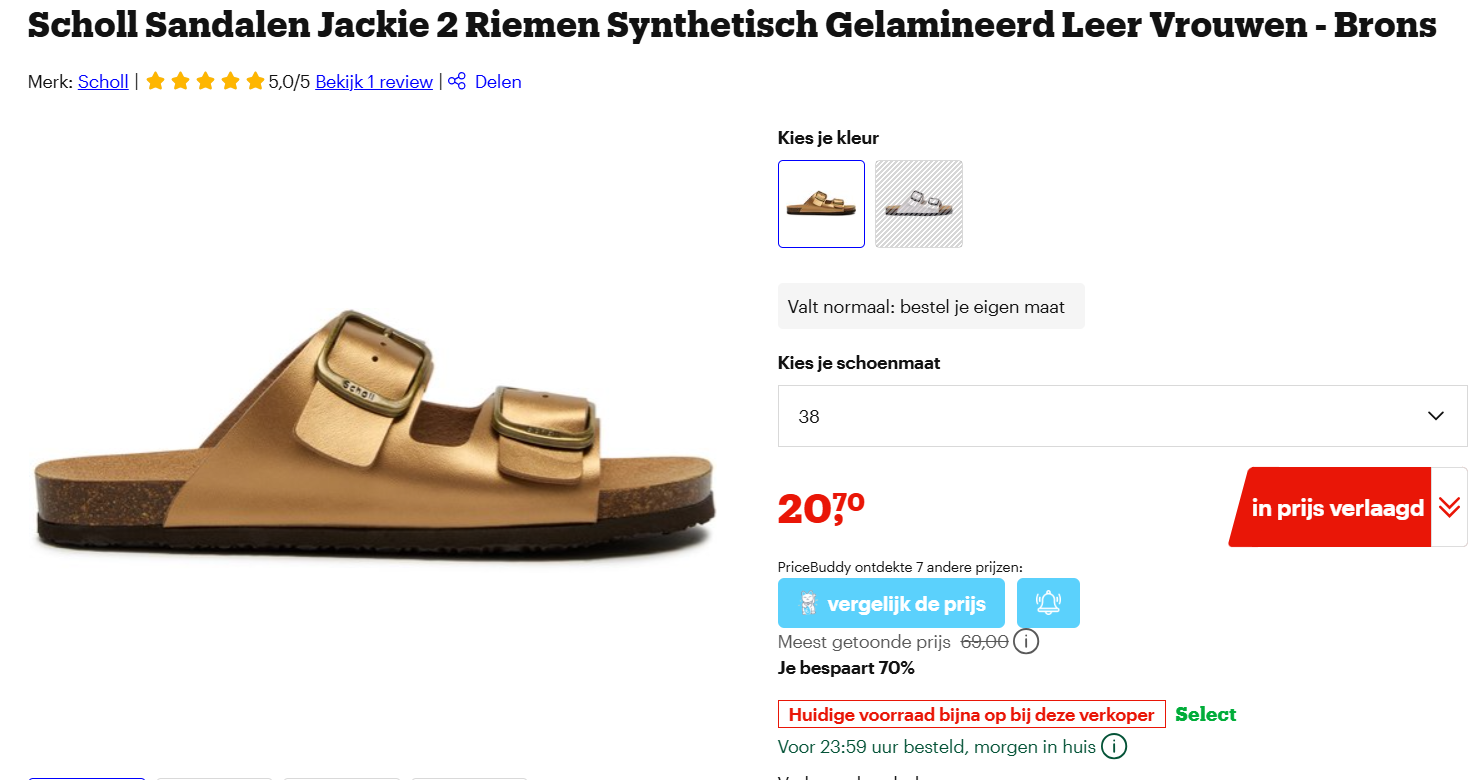Click the info icon next to crossed-out price

pos(1026,641)
